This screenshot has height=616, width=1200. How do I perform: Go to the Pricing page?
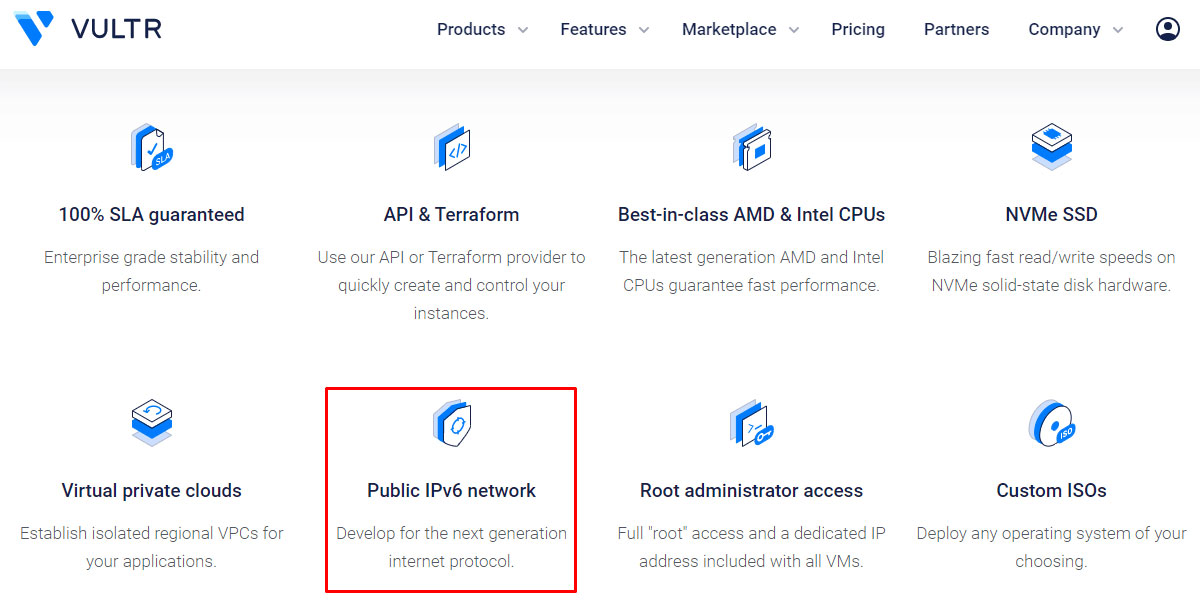pos(858,30)
